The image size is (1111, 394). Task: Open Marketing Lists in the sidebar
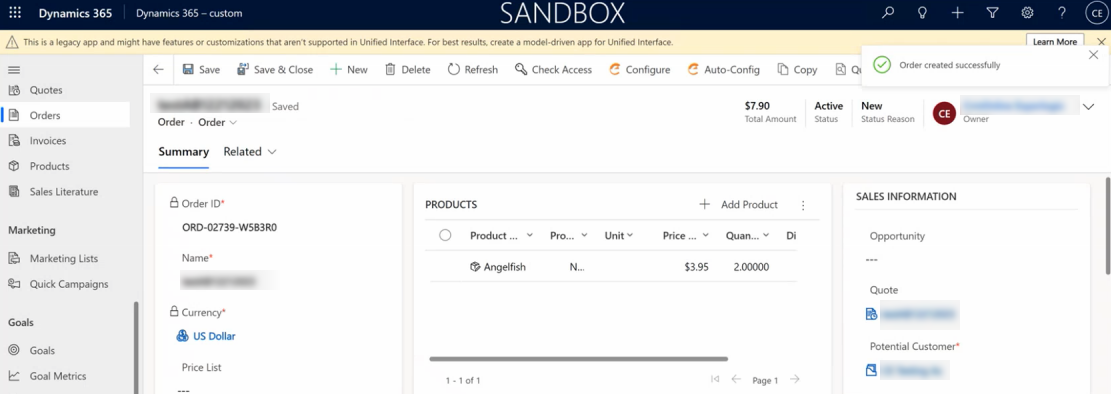65,259
